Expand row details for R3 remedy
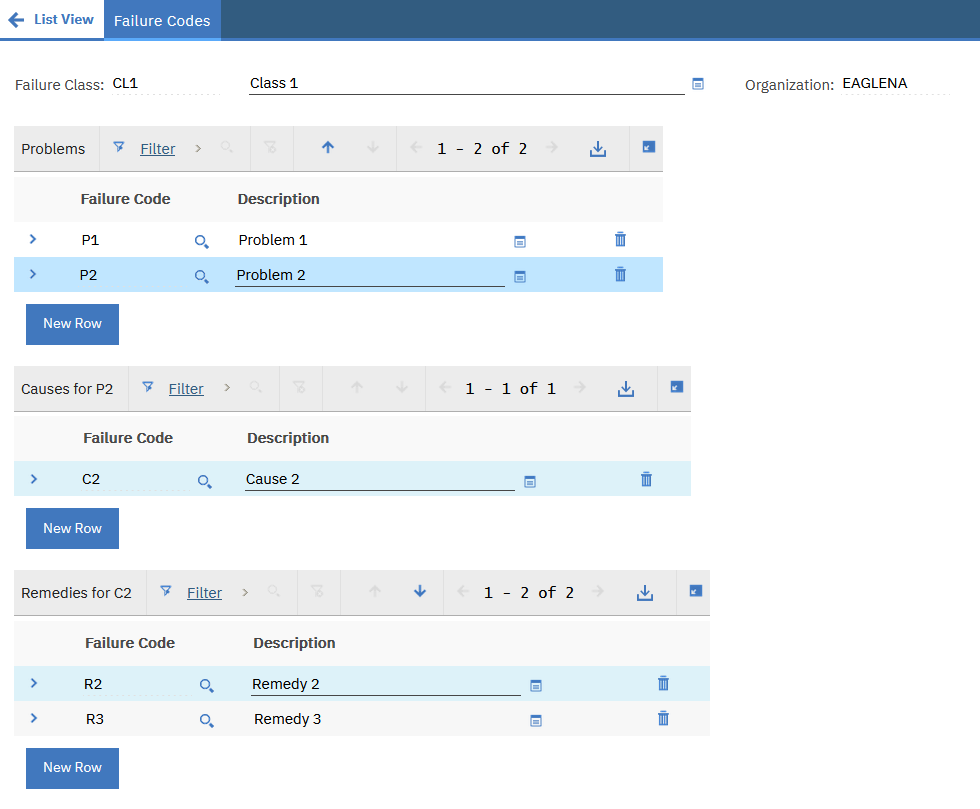 [33, 718]
